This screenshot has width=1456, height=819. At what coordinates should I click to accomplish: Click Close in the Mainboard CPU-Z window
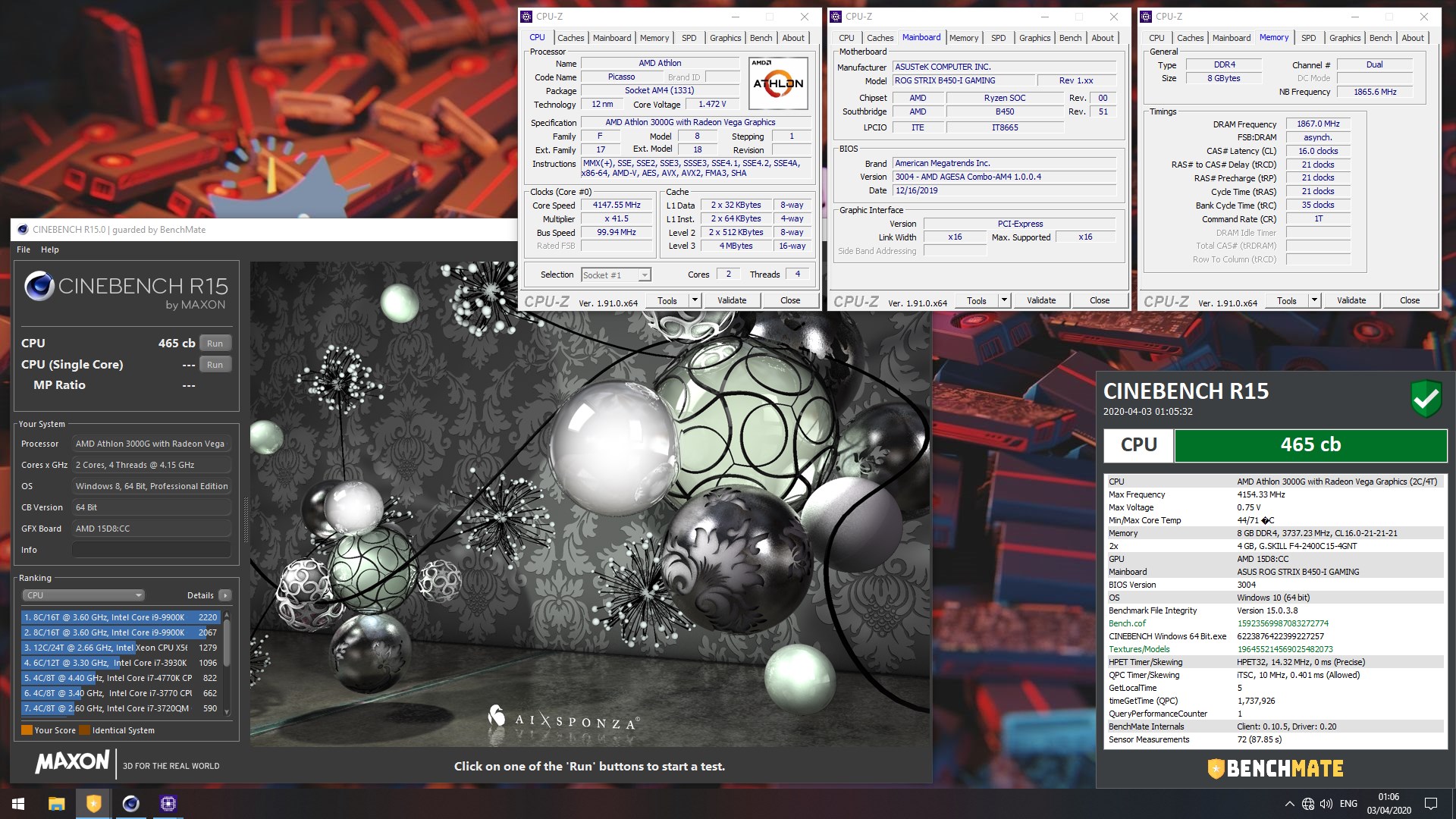[x=1100, y=300]
